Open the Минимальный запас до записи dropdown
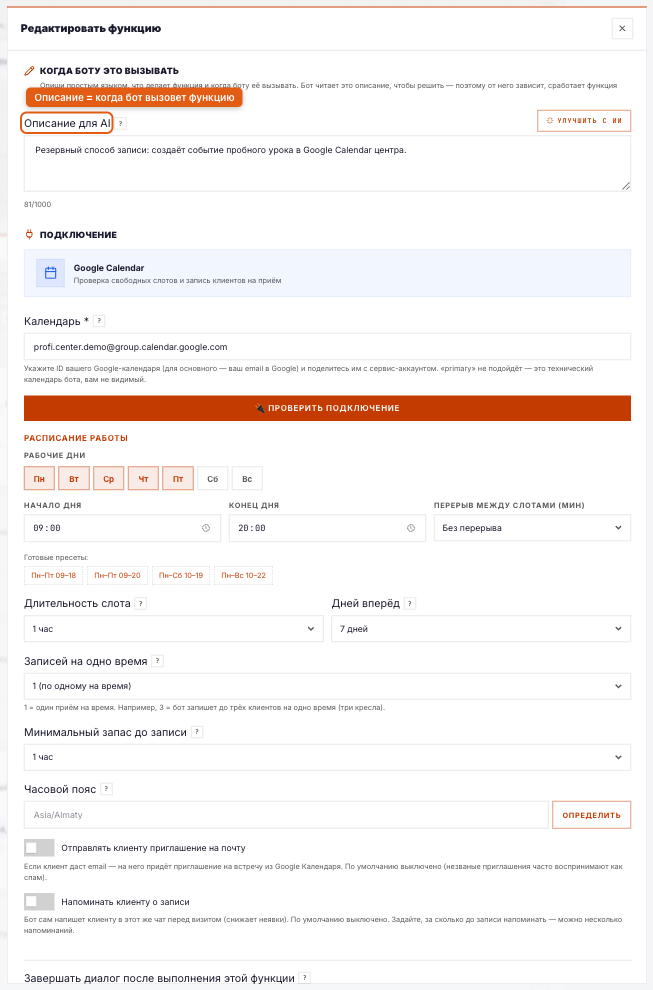This screenshot has height=990, width=653. click(x=327, y=757)
